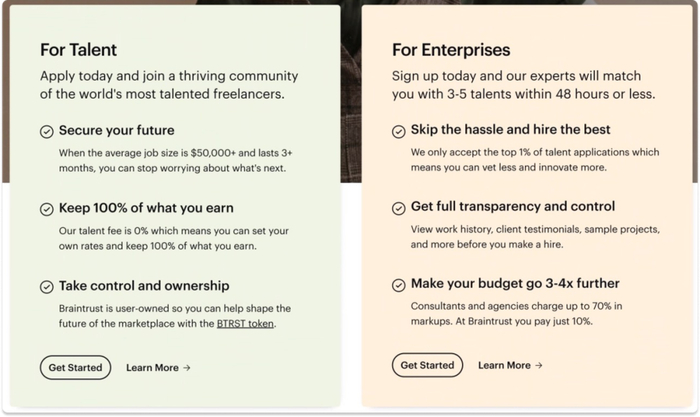Click checkmark icon beside Make your budget go further
The image size is (700, 417).
click(399, 285)
